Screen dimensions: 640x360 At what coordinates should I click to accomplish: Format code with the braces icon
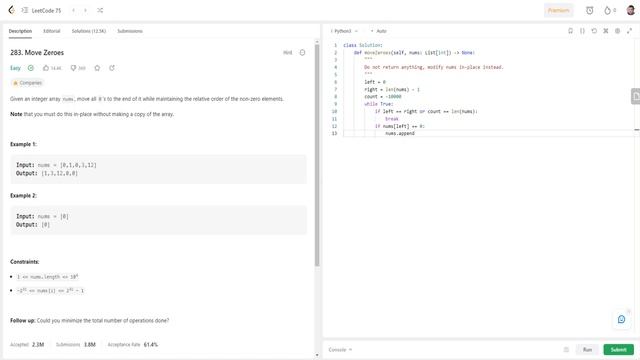(582, 31)
